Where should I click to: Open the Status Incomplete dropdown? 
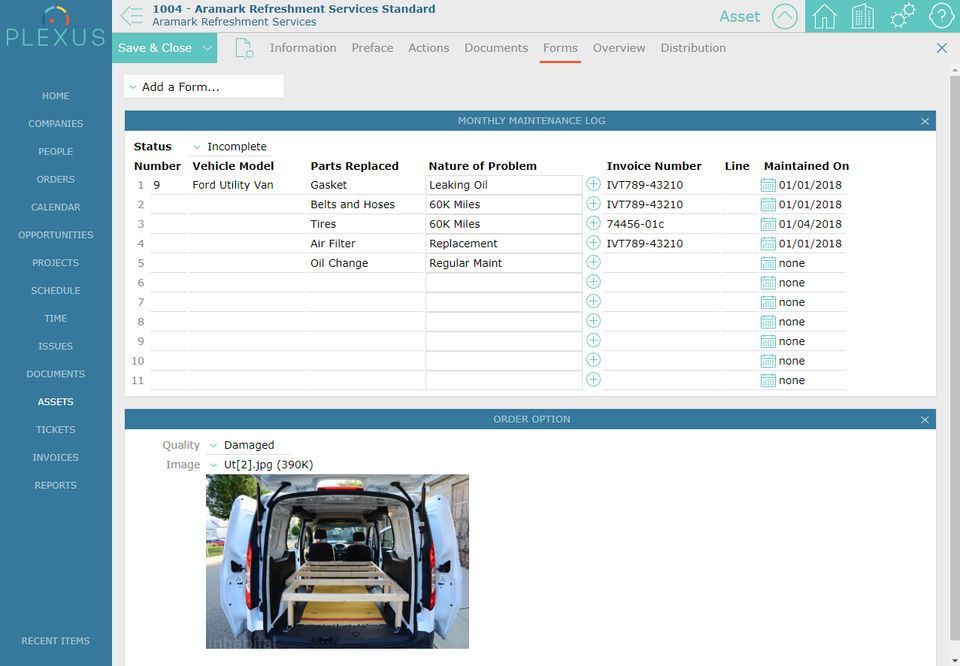point(230,147)
